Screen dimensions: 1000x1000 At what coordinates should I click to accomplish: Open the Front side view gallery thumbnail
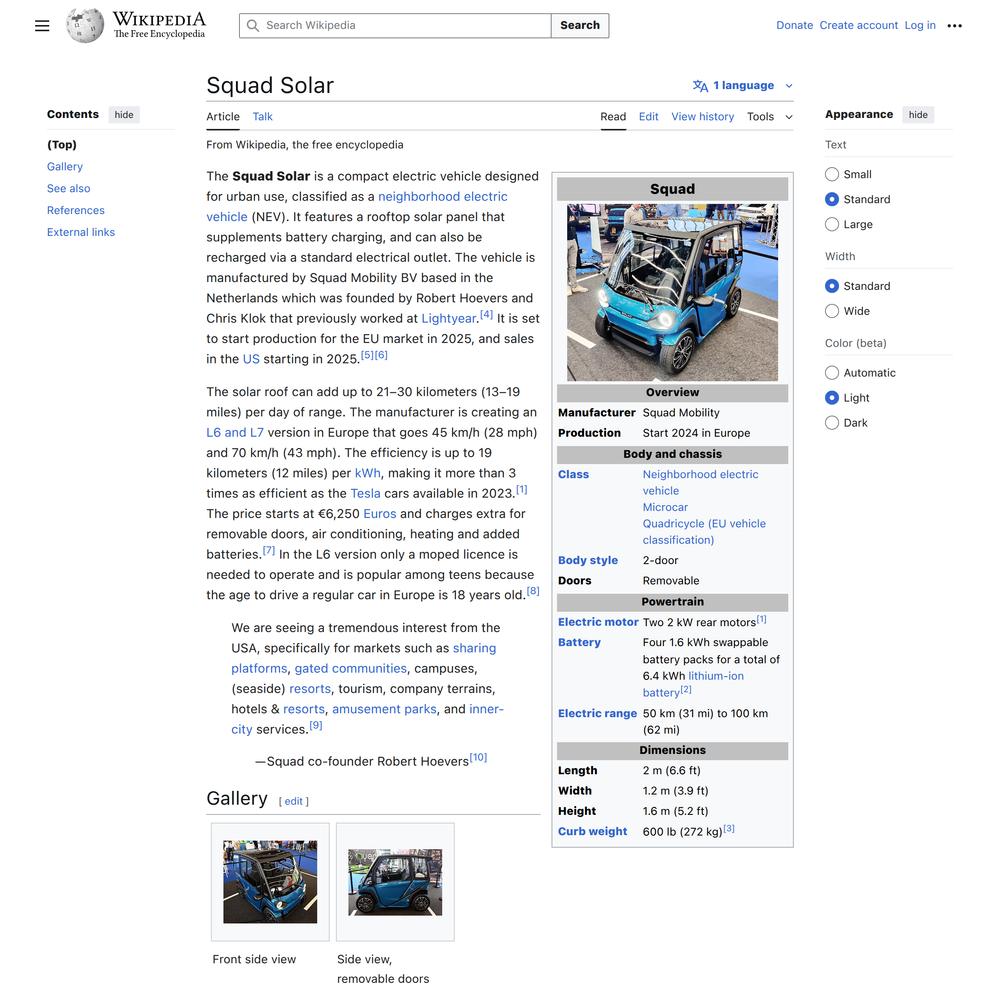[x=270, y=881]
